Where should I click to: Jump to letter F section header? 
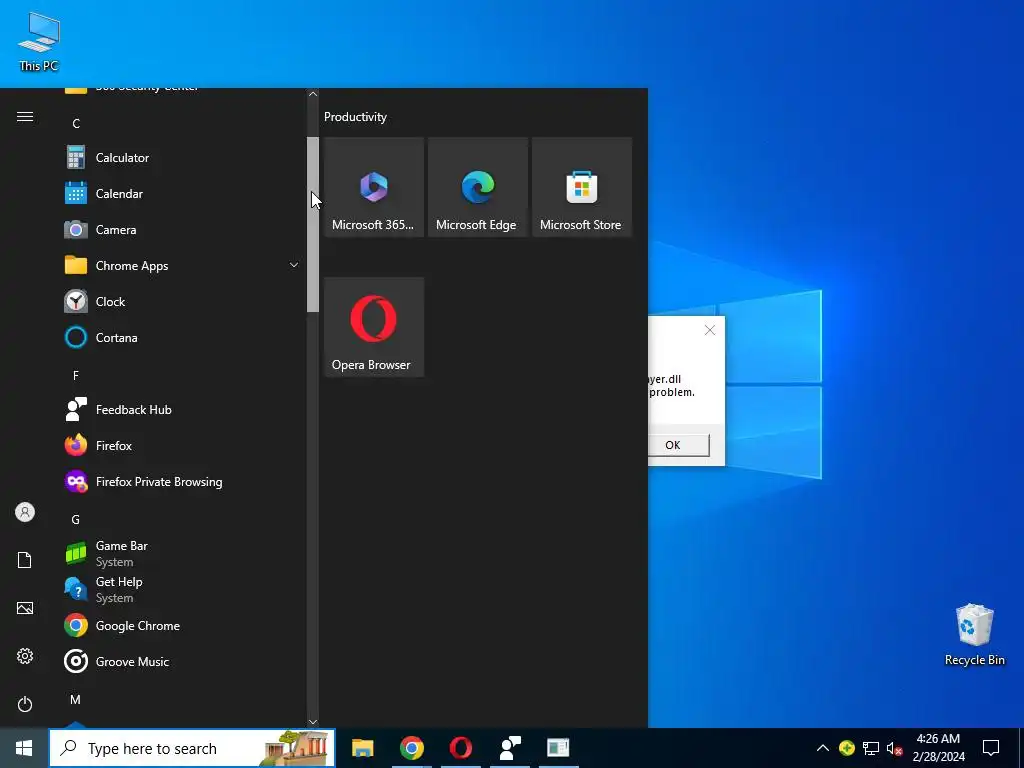pos(76,376)
